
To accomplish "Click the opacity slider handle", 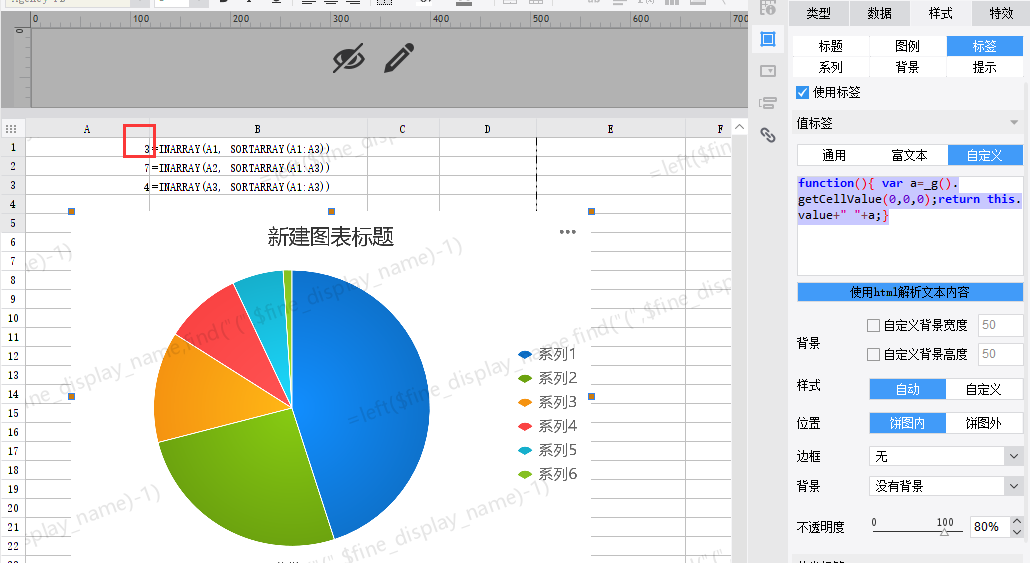I will [944, 532].
